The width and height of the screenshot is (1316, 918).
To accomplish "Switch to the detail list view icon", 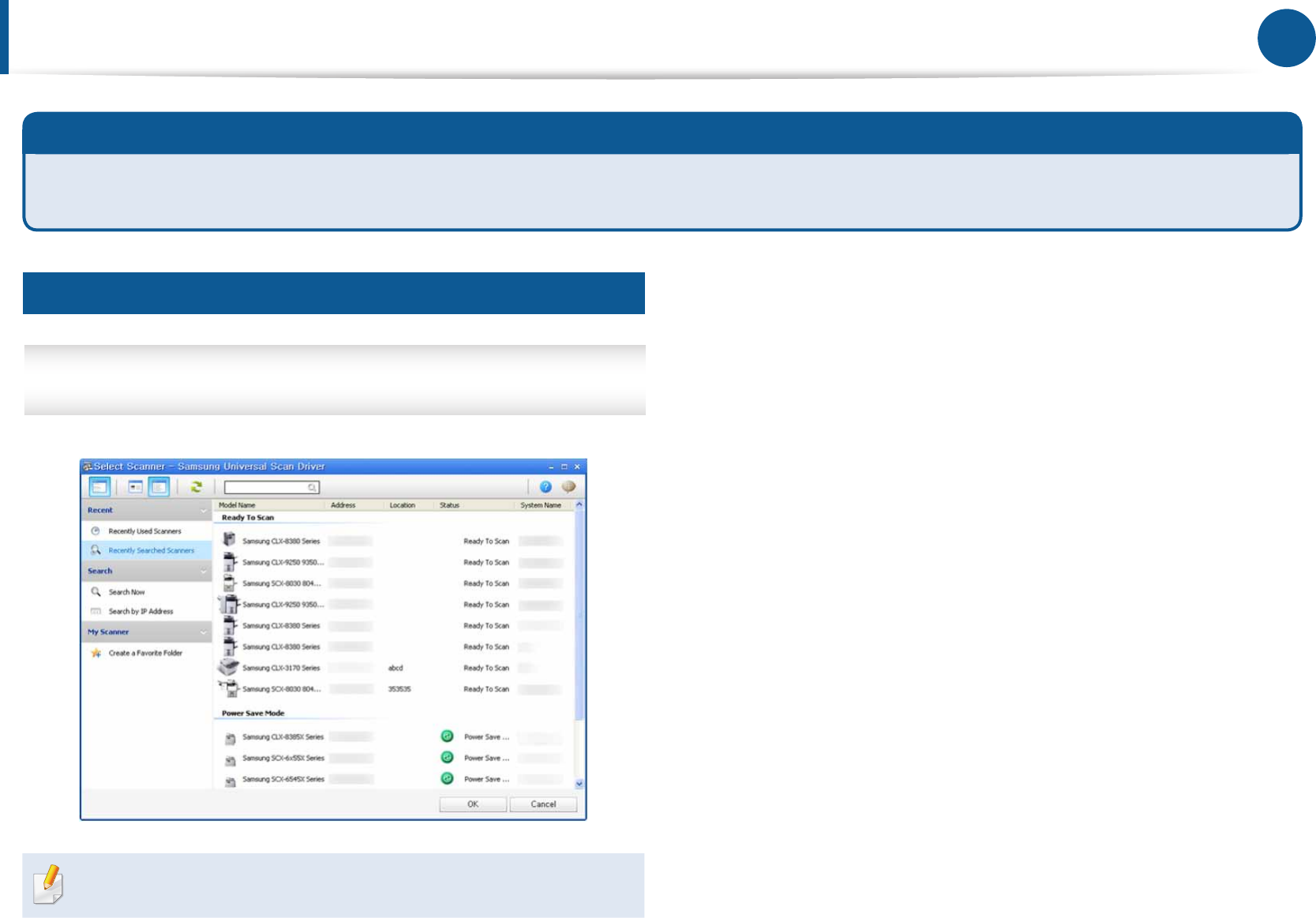I will tap(159, 487).
